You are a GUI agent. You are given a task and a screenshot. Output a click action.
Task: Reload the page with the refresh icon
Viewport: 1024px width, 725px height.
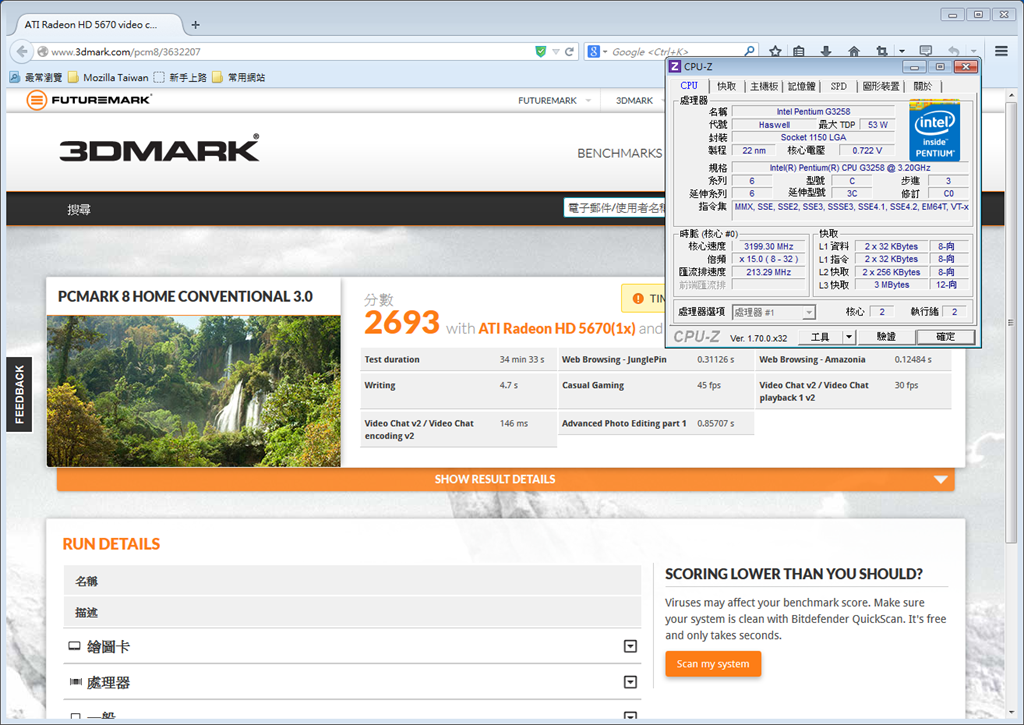click(569, 52)
